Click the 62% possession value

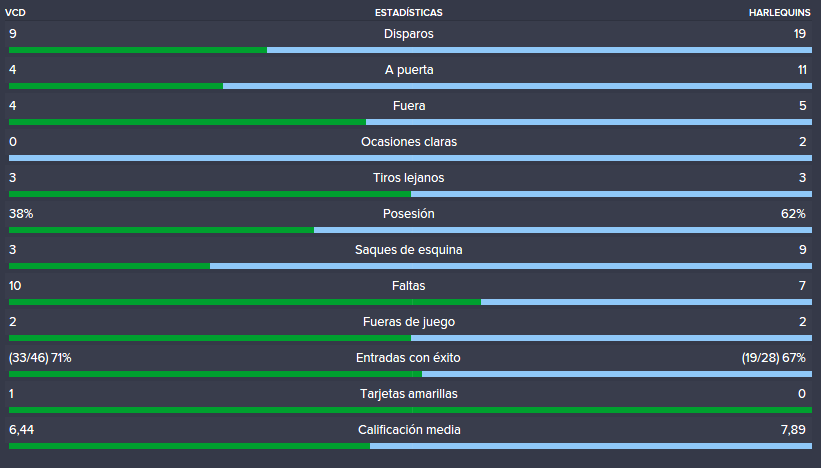coord(793,214)
